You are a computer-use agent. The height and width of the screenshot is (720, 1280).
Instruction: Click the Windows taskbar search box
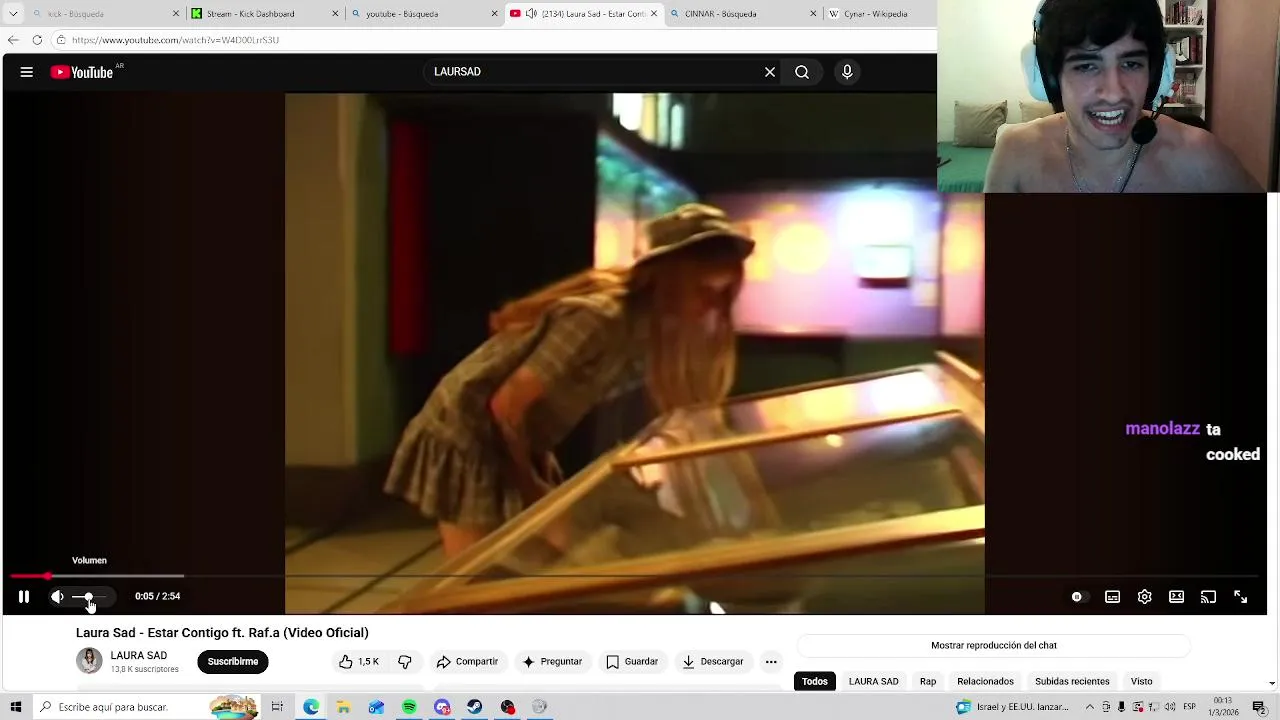[x=145, y=707]
